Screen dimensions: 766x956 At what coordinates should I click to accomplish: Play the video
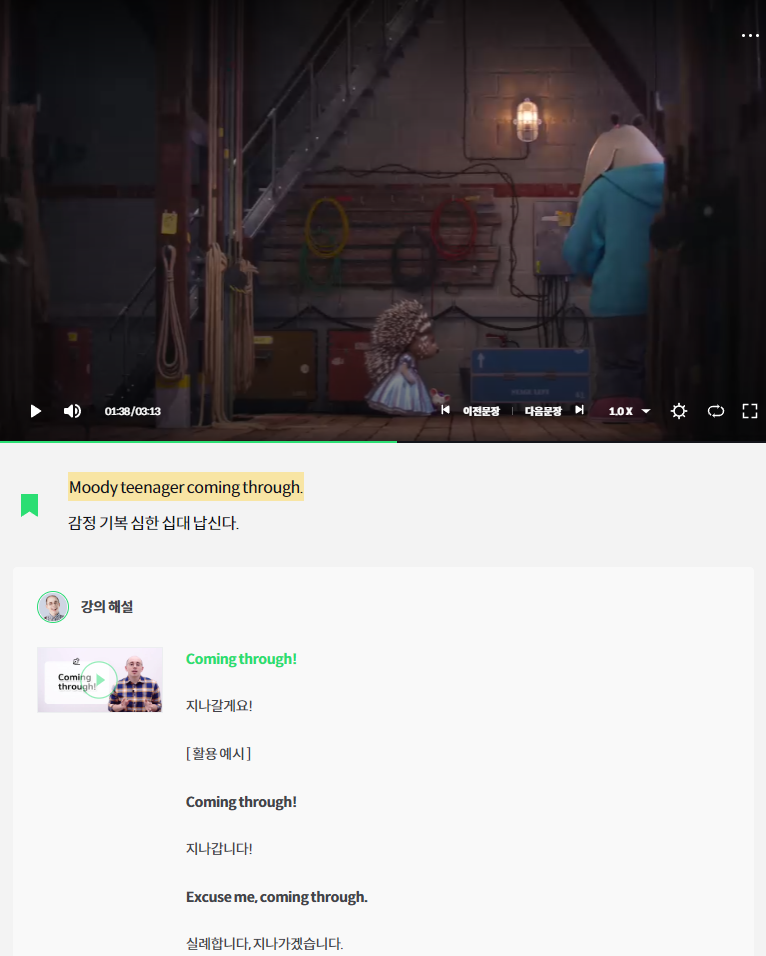(36, 411)
